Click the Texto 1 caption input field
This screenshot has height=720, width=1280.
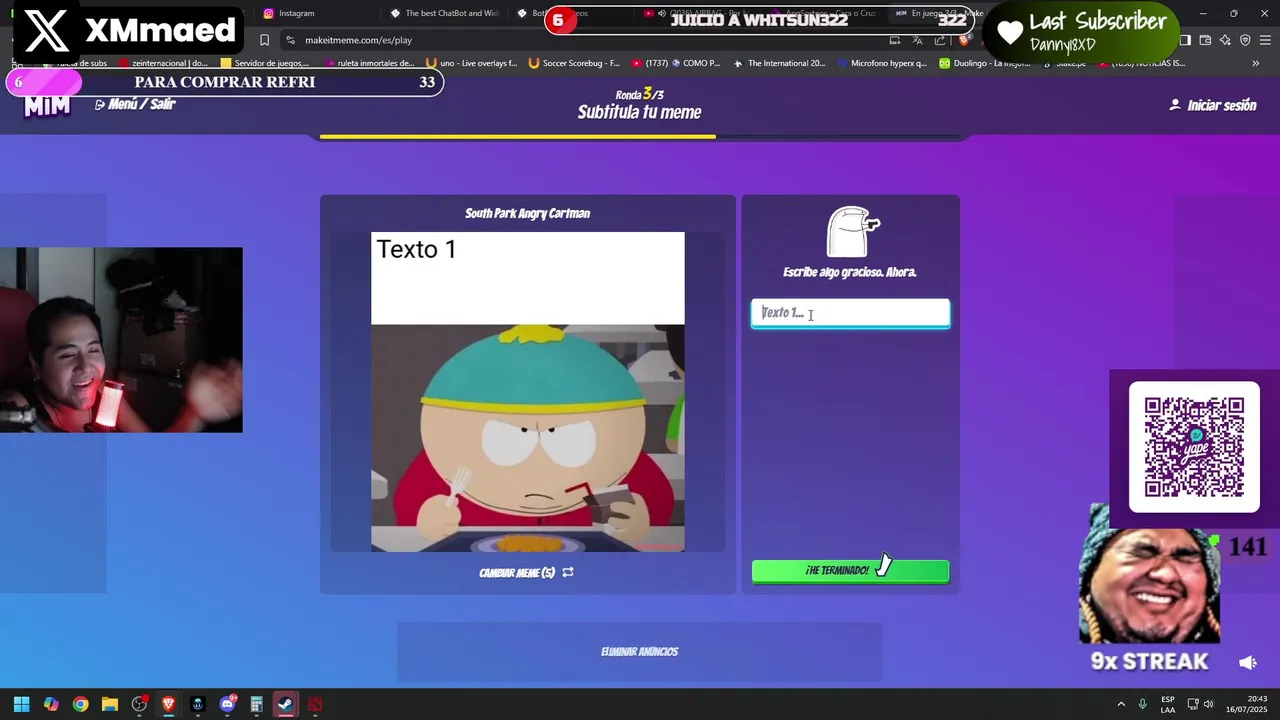[850, 313]
